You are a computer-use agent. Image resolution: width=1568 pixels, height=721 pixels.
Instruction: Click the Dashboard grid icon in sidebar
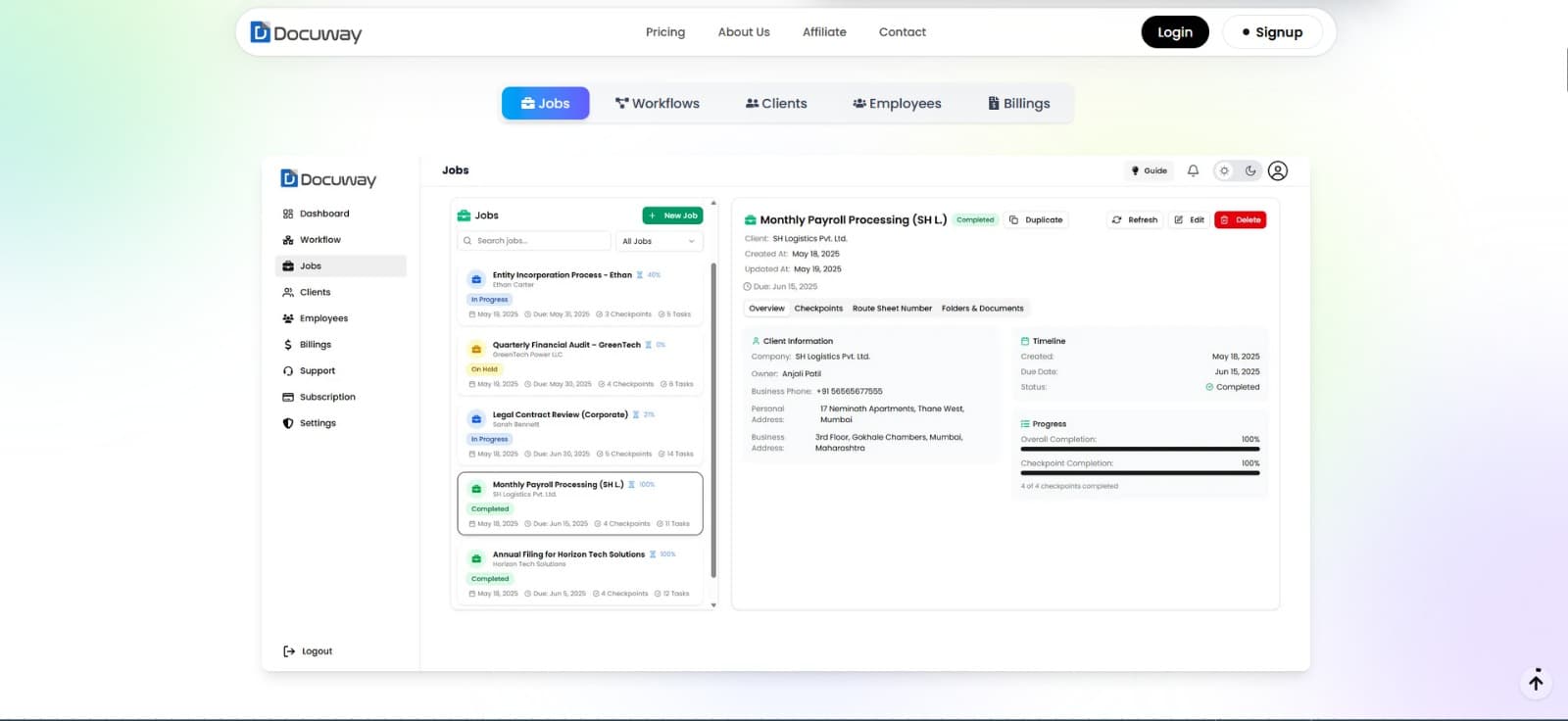point(288,214)
